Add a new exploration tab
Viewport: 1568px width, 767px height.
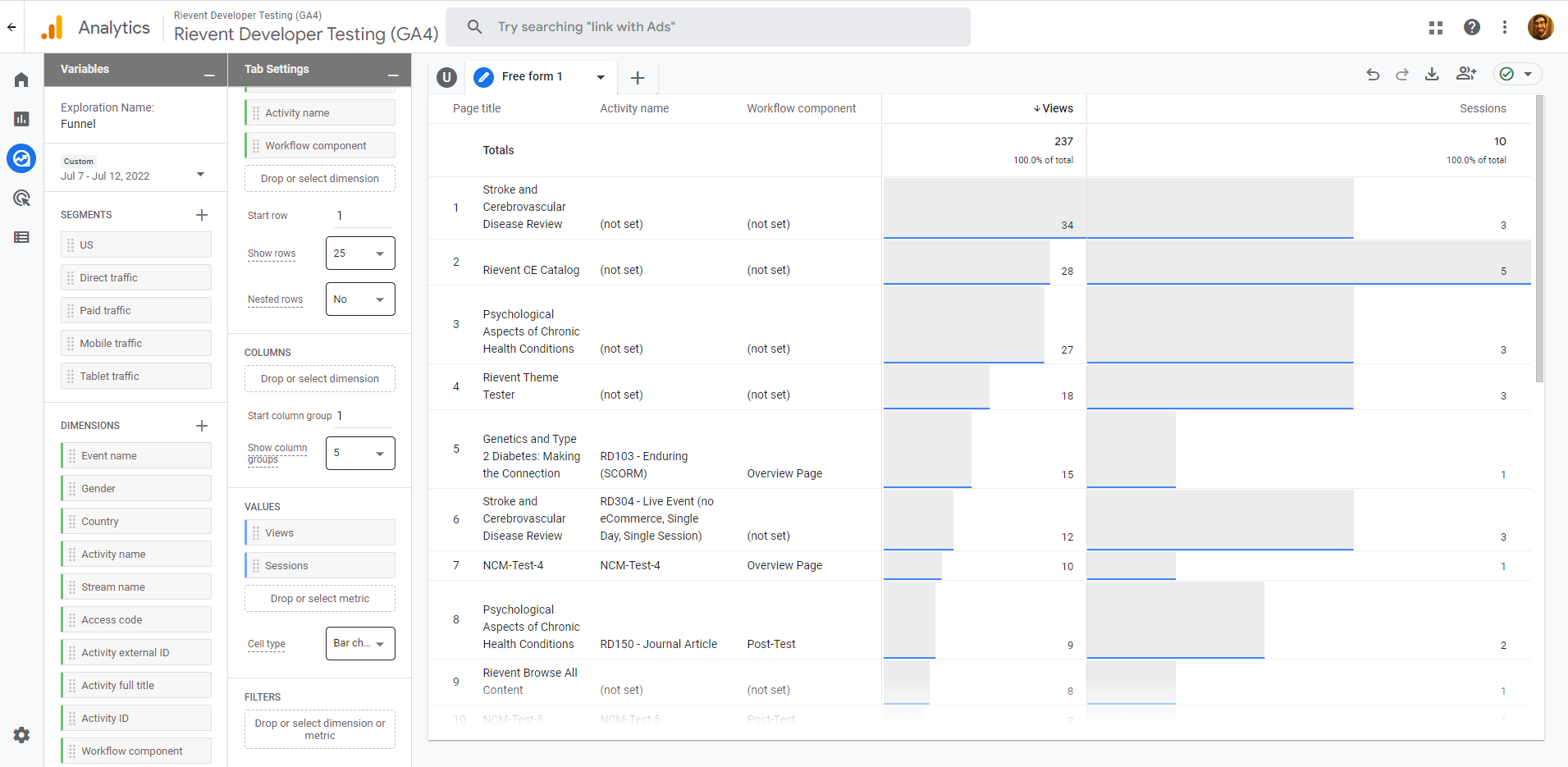(x=638, y=78)
